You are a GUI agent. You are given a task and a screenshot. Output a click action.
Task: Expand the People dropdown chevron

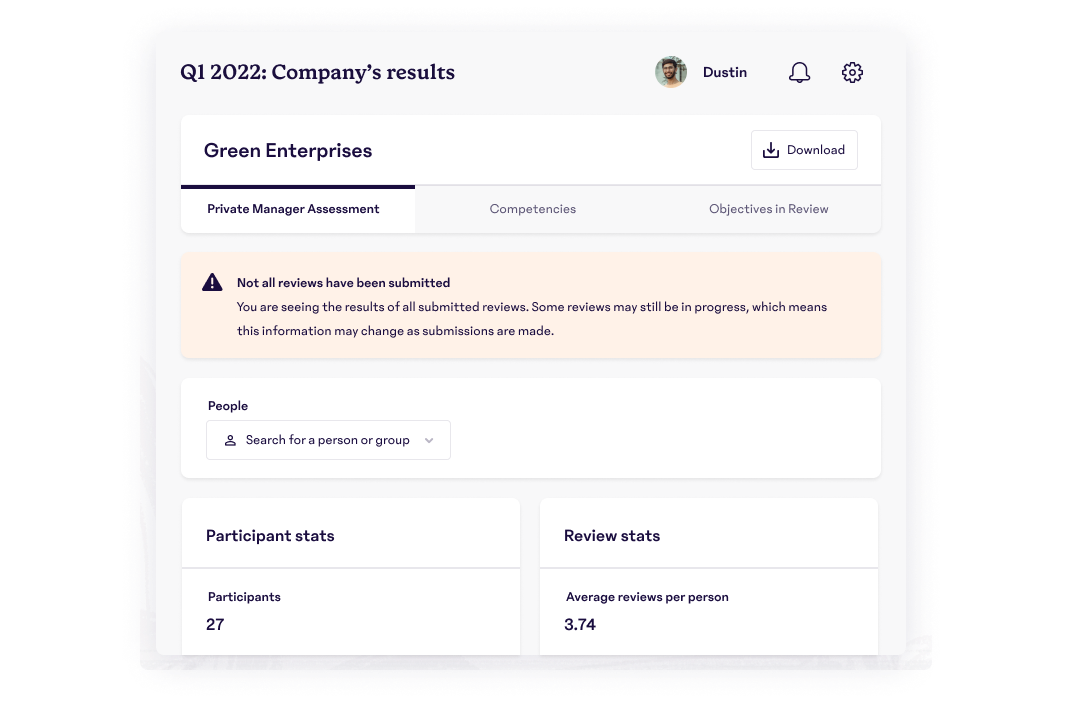[429, 440]
